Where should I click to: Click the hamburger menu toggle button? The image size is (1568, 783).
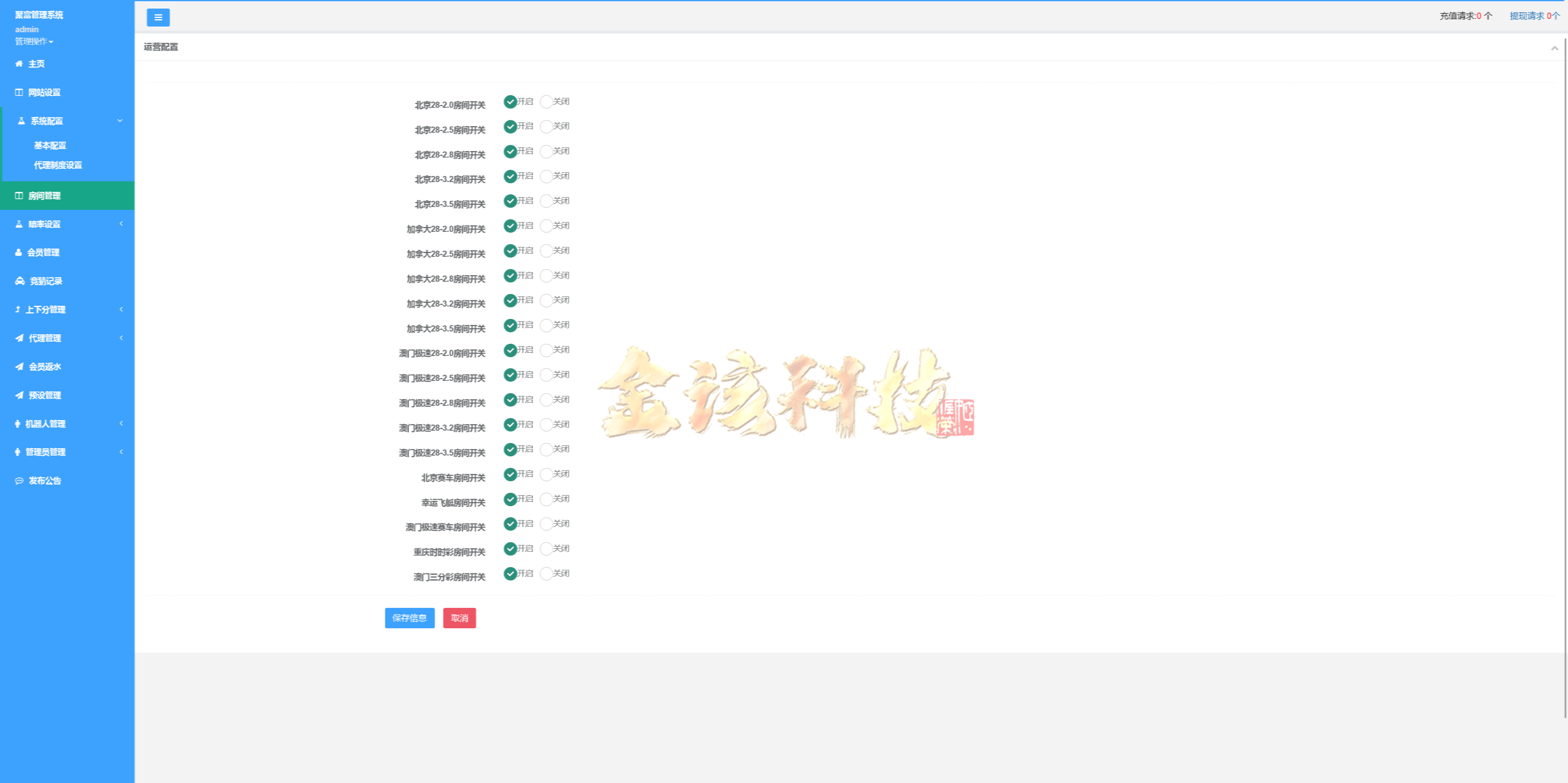(x=158, y=17)
